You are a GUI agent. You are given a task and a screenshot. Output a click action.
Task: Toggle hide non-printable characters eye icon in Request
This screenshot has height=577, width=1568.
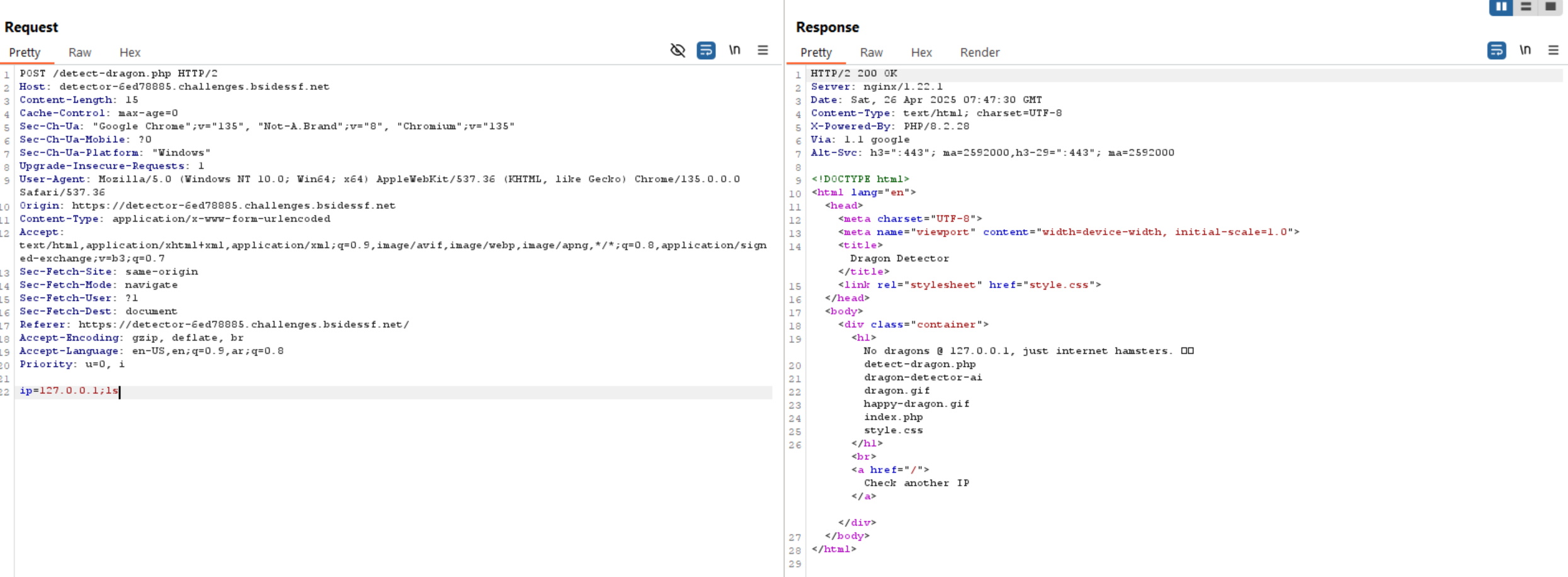pos(678,50)
